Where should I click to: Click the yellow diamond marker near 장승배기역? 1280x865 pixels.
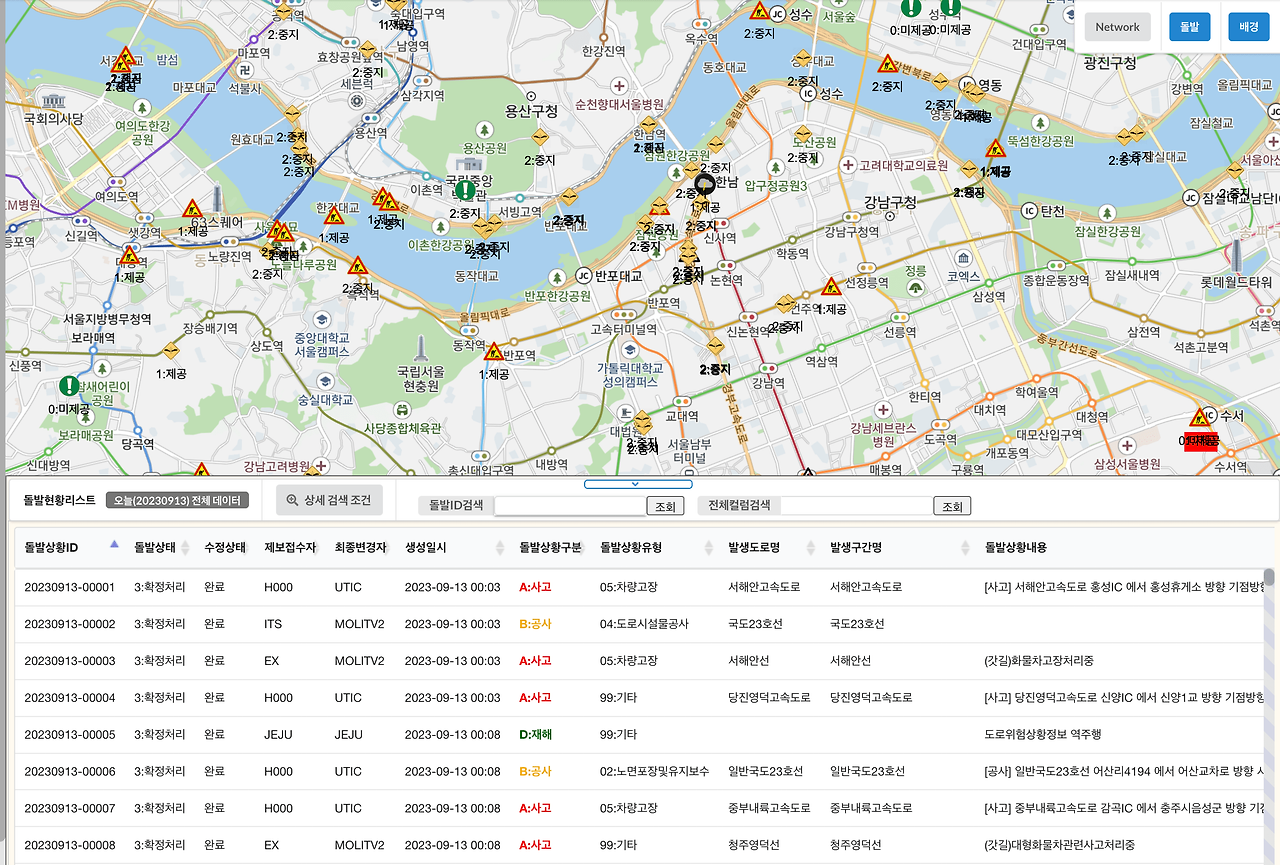(x=172, y=351)
